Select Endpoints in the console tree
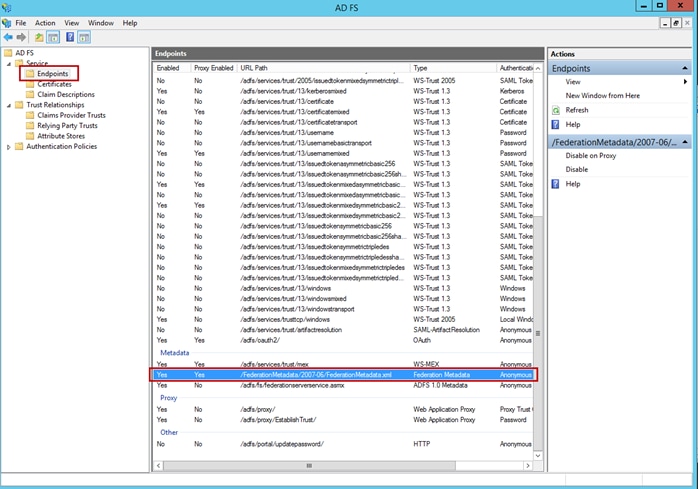This screenshot has width=698, height=489. click(53, 73)
